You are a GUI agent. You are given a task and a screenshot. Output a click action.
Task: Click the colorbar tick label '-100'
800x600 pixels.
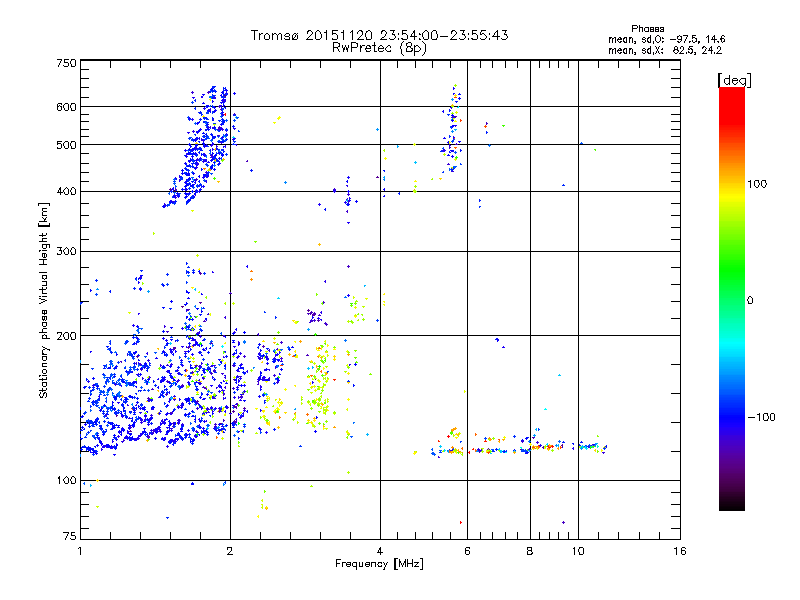coord(761,417)
